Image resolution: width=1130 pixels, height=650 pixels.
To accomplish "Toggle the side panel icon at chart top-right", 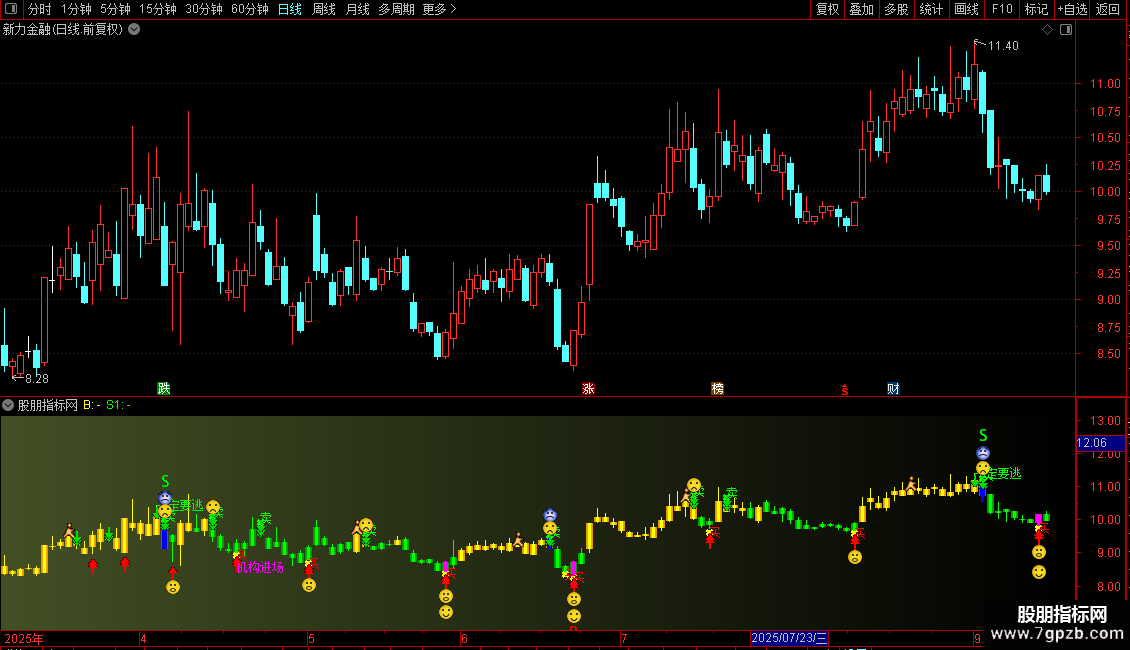I will click(1066, 30).
